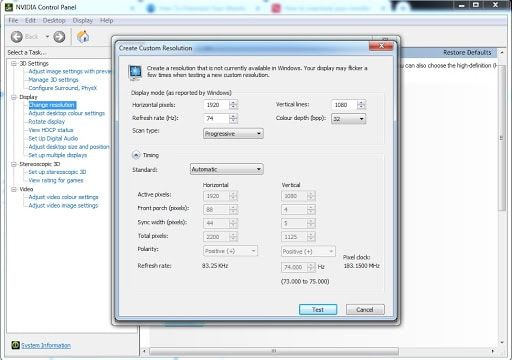
Task: Select View HDCP status
Action: coord(51,130)
